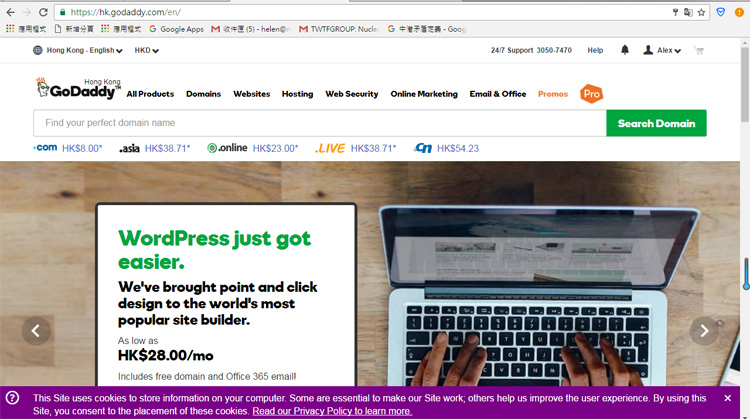Expand the Hong Kong - English language dropdown

tap(84, 50)
